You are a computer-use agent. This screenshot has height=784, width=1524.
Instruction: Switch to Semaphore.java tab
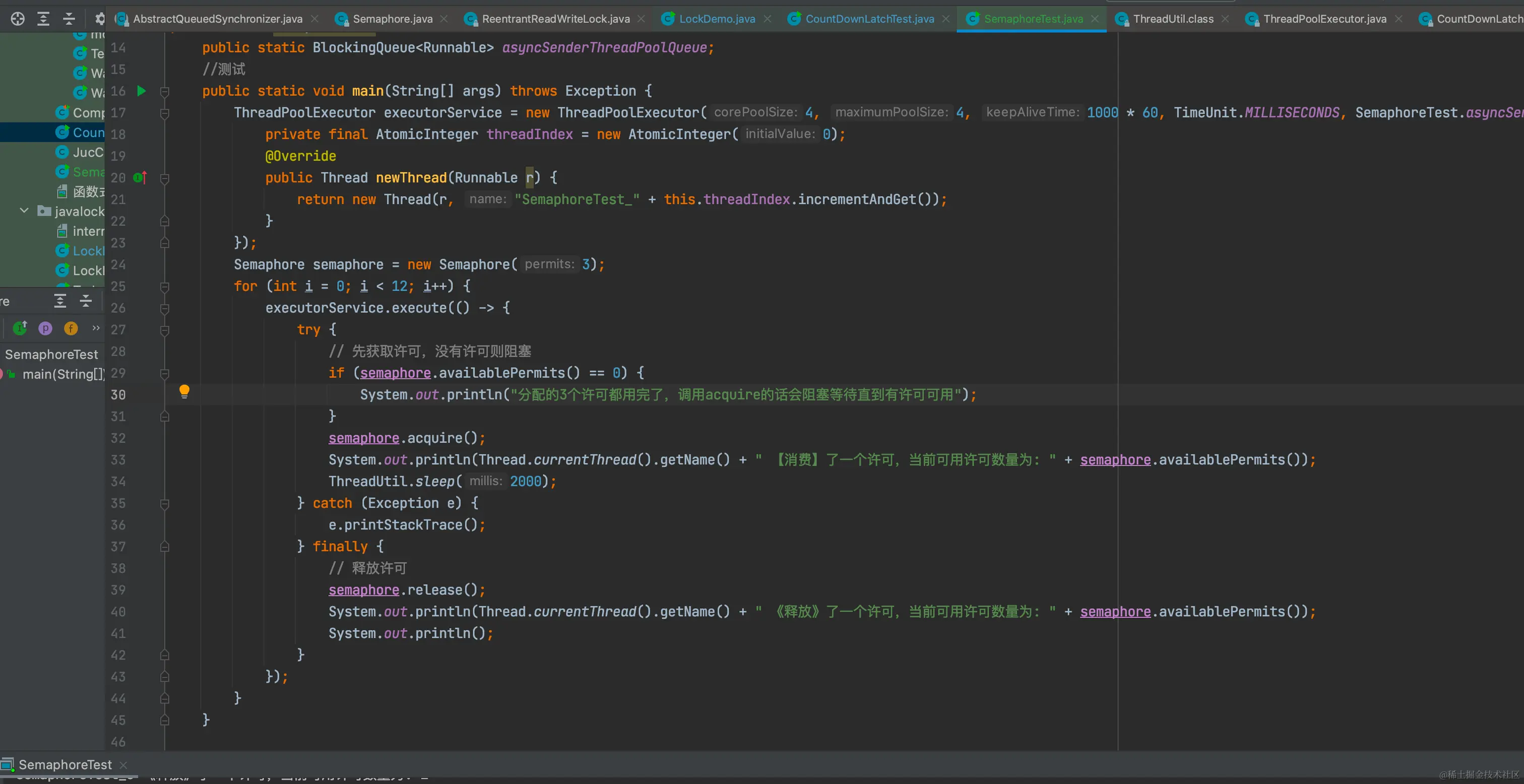click(x=392, y=19)
